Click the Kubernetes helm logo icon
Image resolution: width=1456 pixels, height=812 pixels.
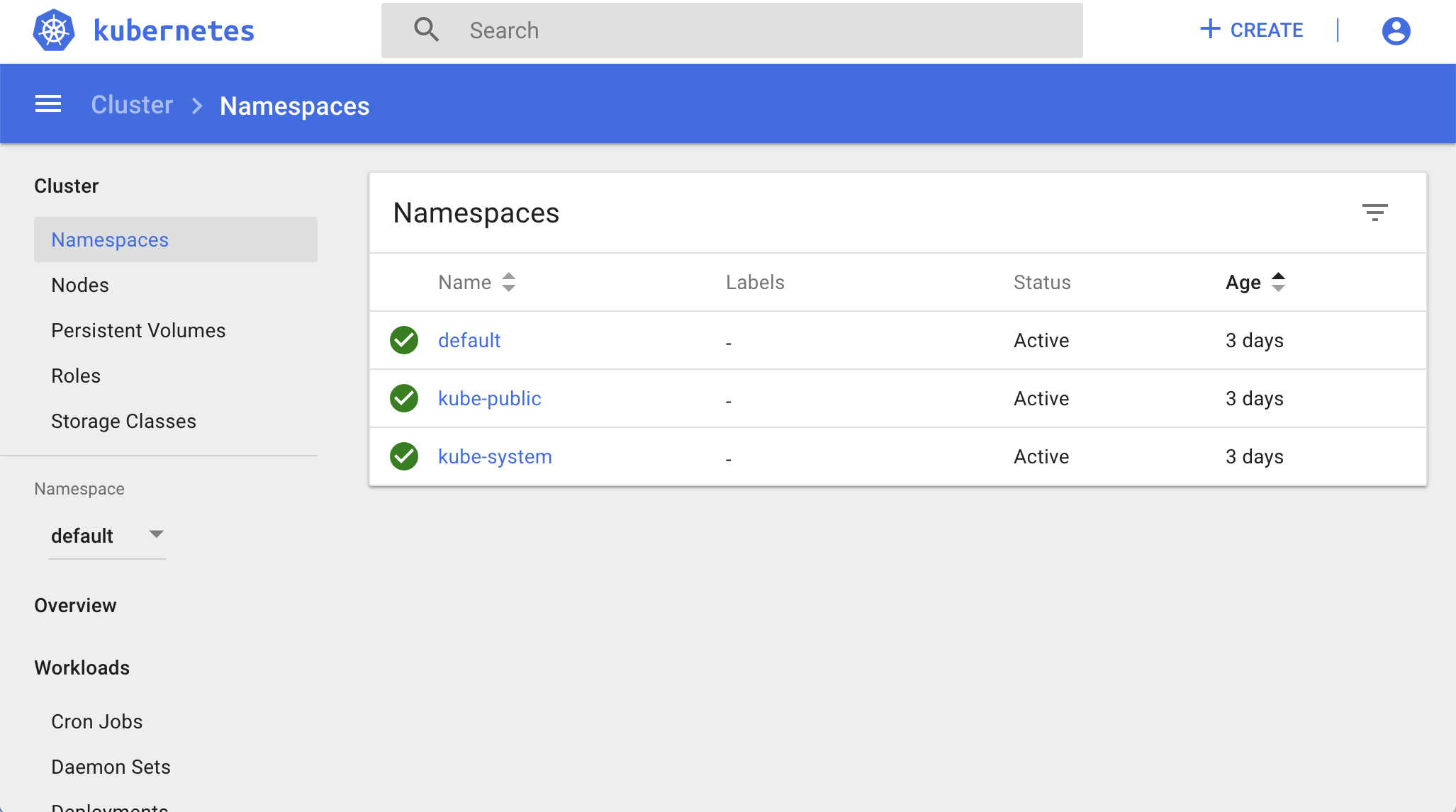pos(54,30)
